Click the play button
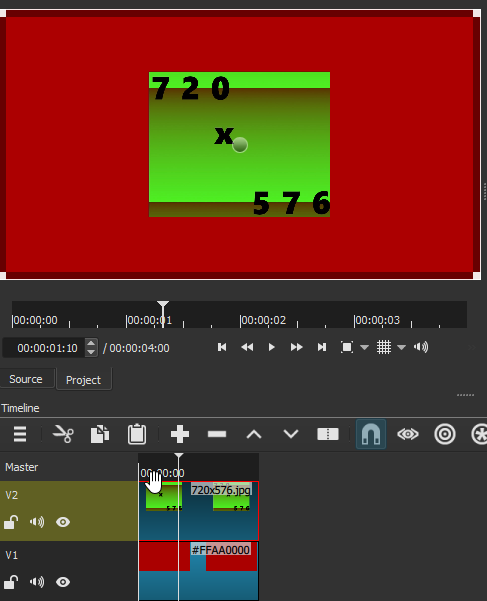This screenshot has width=487, height=601. (x=272, y=347)
